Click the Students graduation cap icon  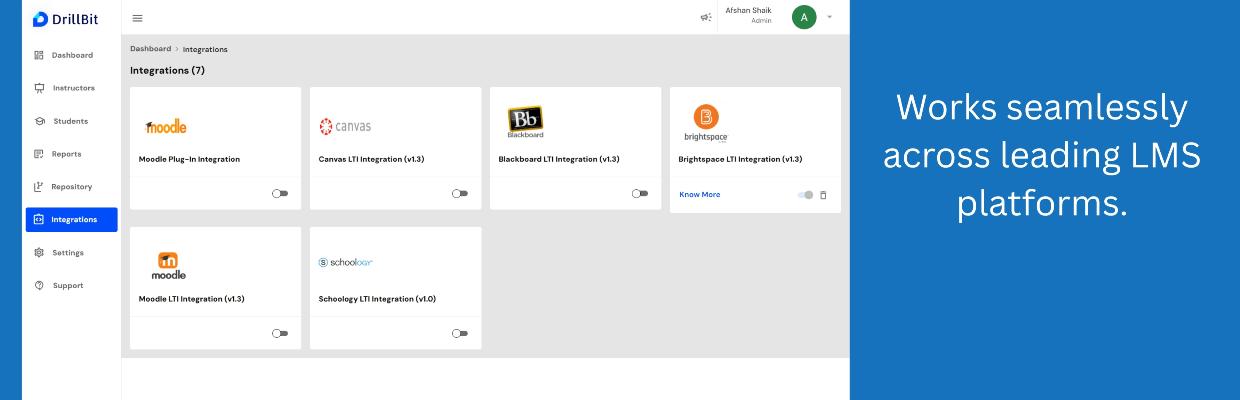pos(39,121)
